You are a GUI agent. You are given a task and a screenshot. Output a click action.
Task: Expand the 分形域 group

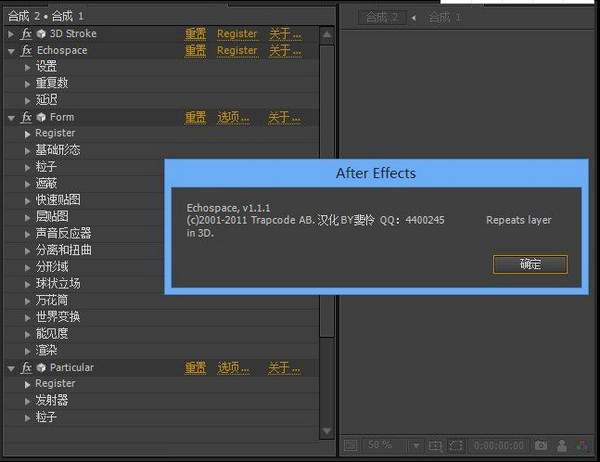[x=28, y=268]
